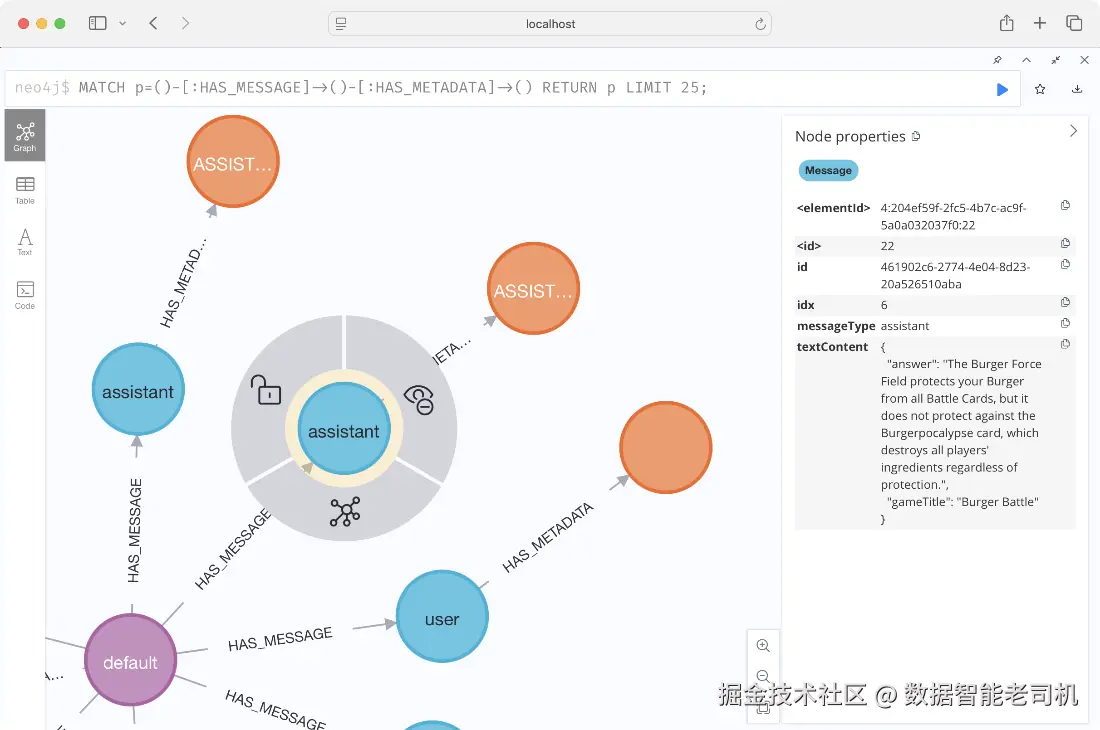Show browser tab overview
Viewport: 1100px width, 730px height.
coord(1074,23)
